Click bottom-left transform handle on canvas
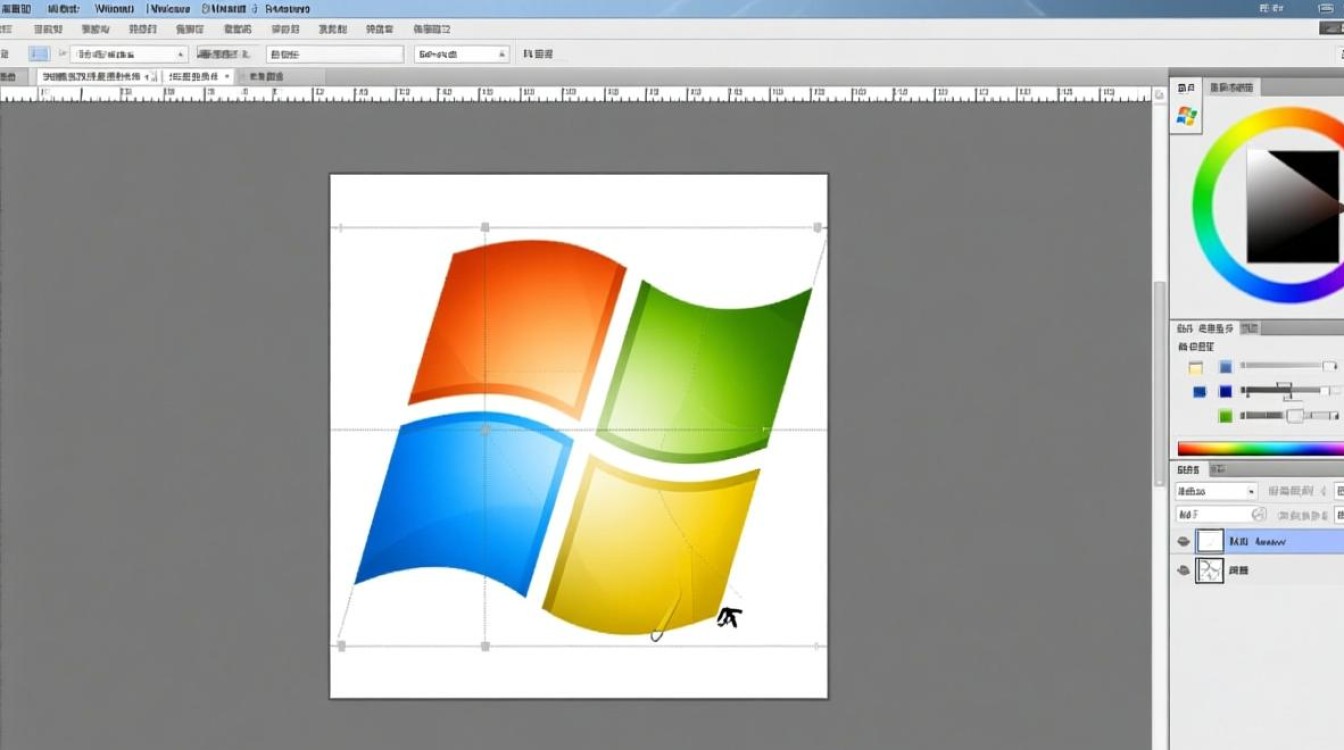Image resolution: width=1344 pixels, height=750 pixels. pos(341,647)
